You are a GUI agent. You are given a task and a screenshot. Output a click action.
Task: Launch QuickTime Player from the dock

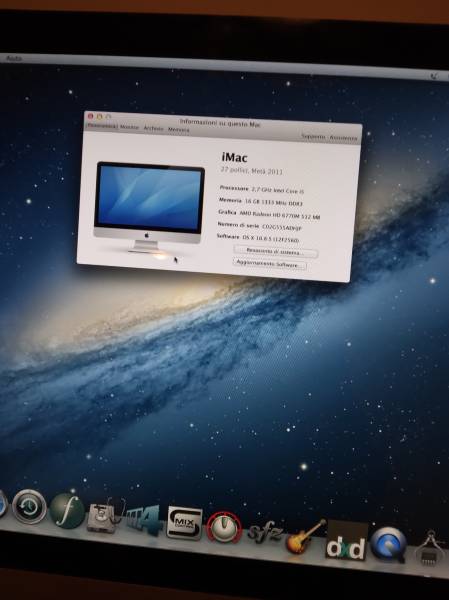click(x=388, y=545)
